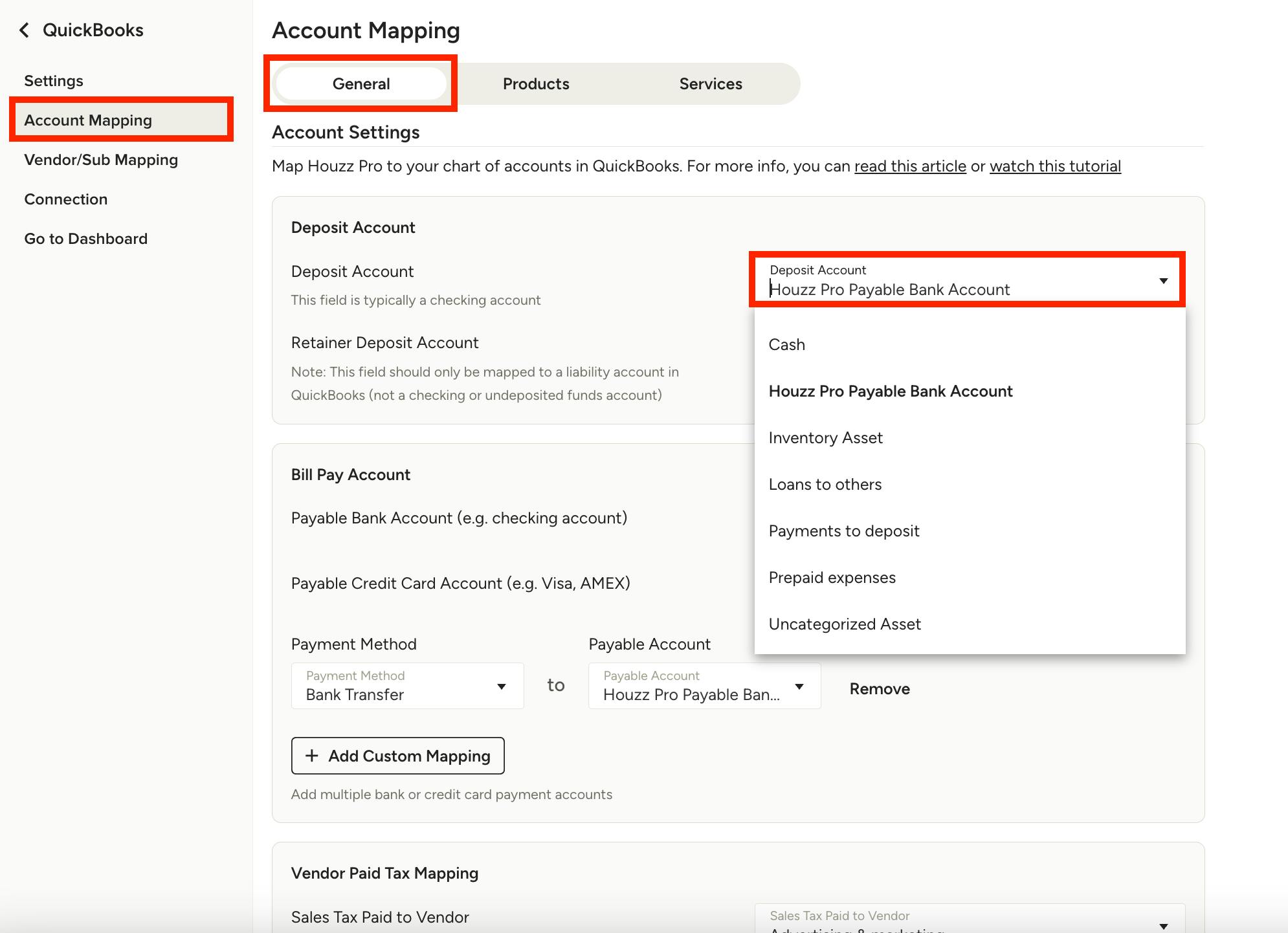Open Vendor/Sub Mapping in sidebar
This screenshot has height=933, width=1288.
pos(101,160)
